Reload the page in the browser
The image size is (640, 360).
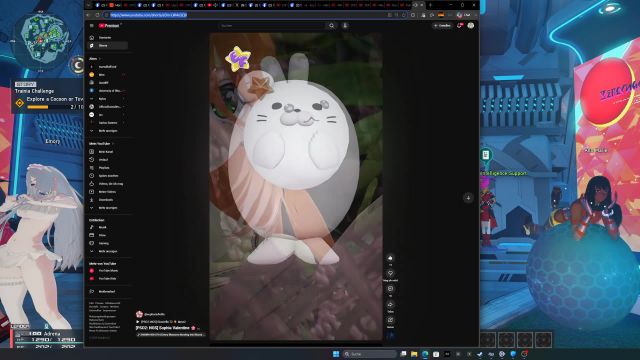pos(97,15)
